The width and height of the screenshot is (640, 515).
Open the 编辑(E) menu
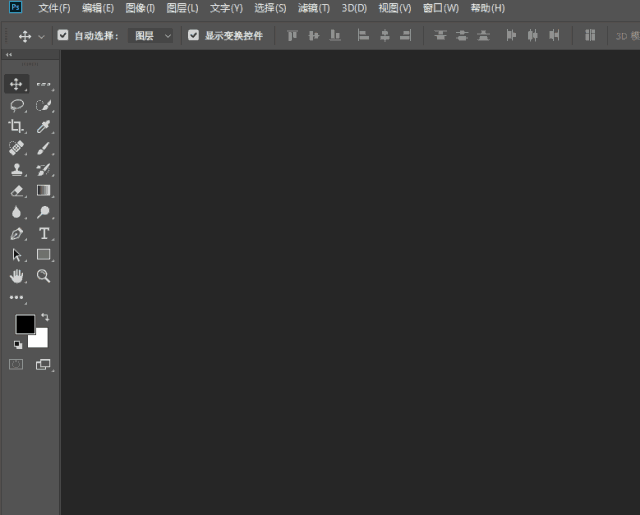(x=98, y=8)
